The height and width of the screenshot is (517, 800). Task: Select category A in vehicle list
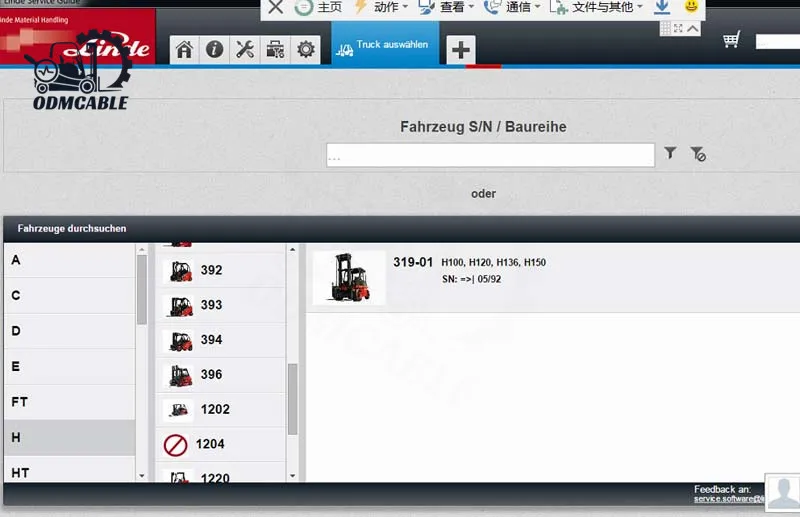(x=69, y=260)
